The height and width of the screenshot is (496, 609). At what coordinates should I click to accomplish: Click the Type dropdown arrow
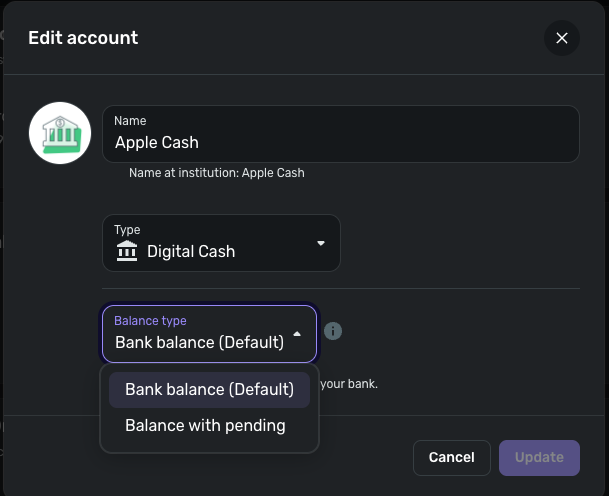pyautogui.click(x=321, y=243)
